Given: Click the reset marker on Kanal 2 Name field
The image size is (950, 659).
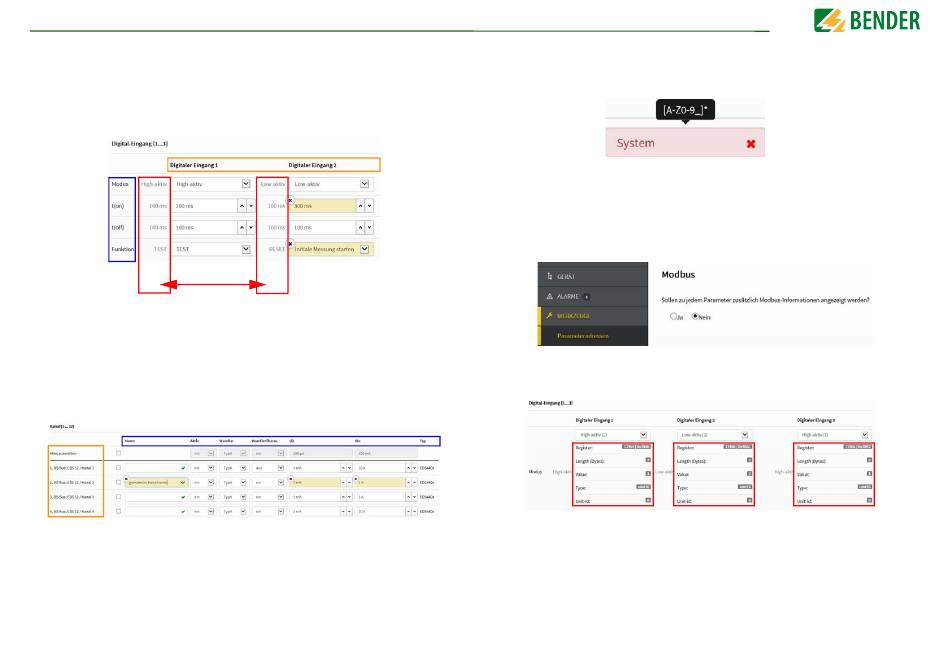Looking at the screenshot, I should 126,479.
